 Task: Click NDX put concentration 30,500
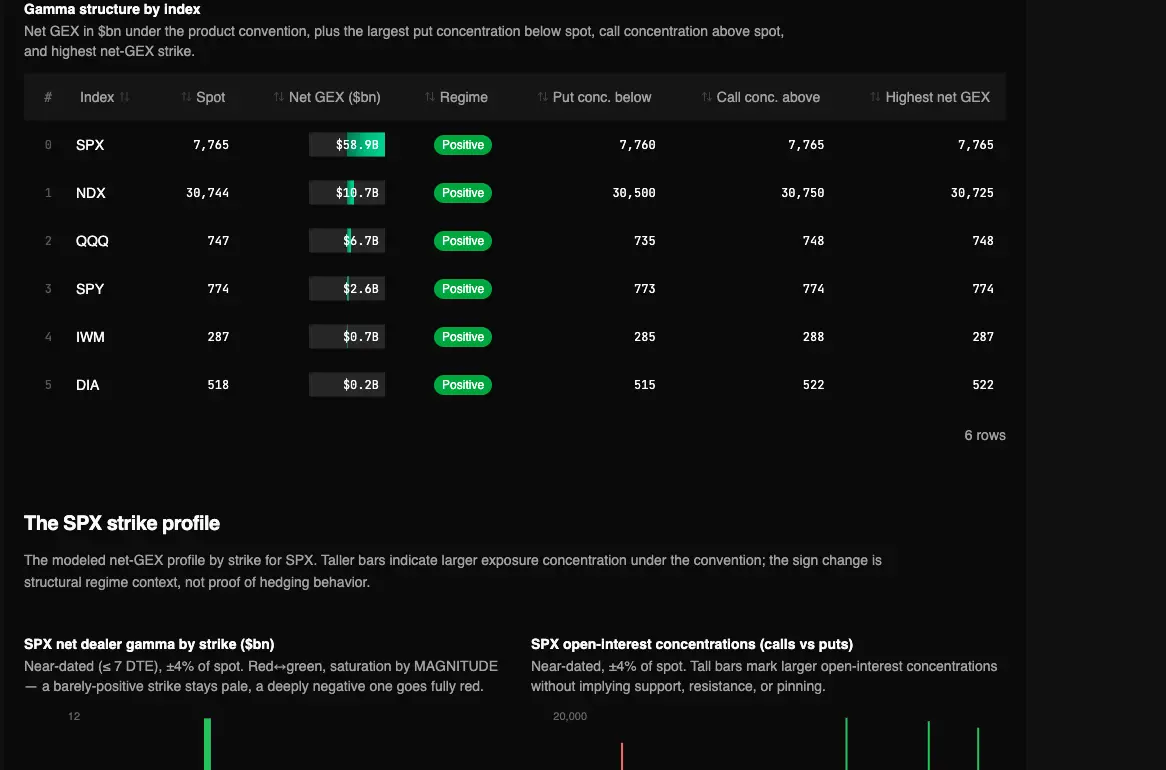tap(634, 193)
